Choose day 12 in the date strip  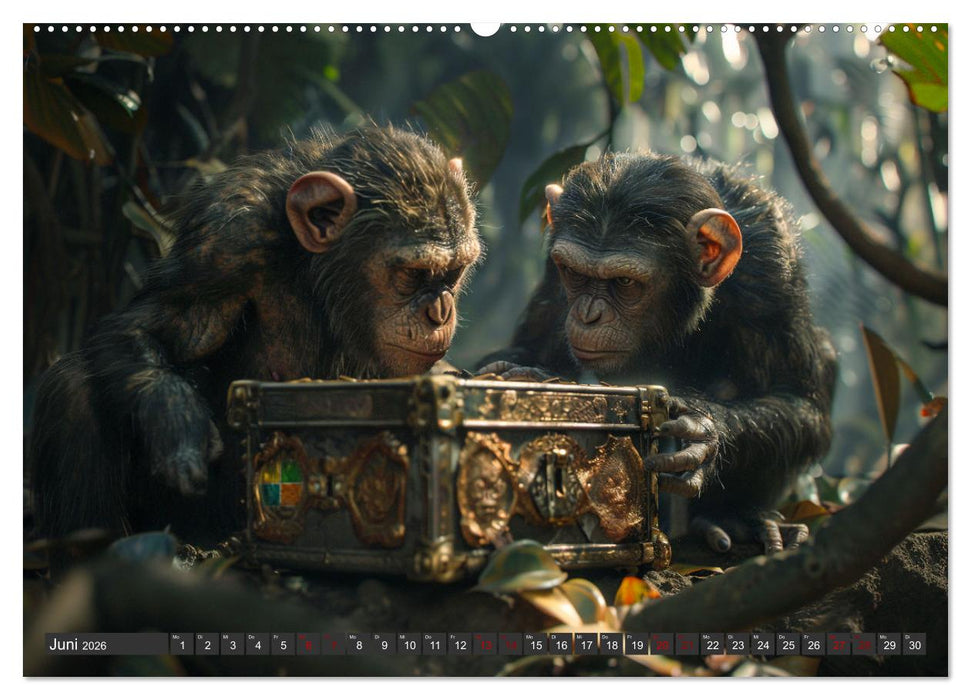tap(459, 645)
